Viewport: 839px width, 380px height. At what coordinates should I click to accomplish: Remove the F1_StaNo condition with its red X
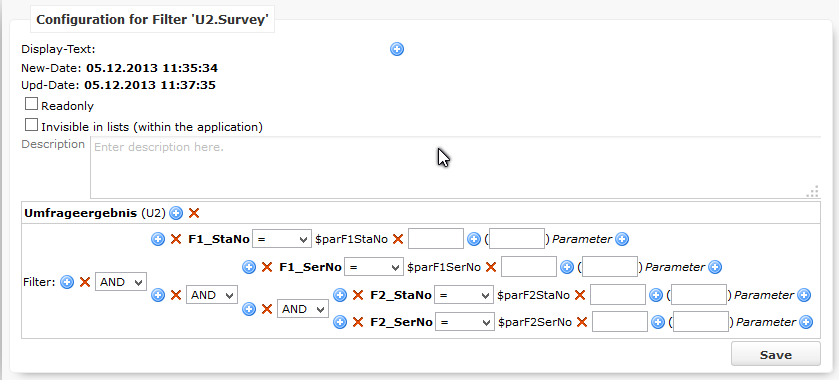[x=176, y=239]
